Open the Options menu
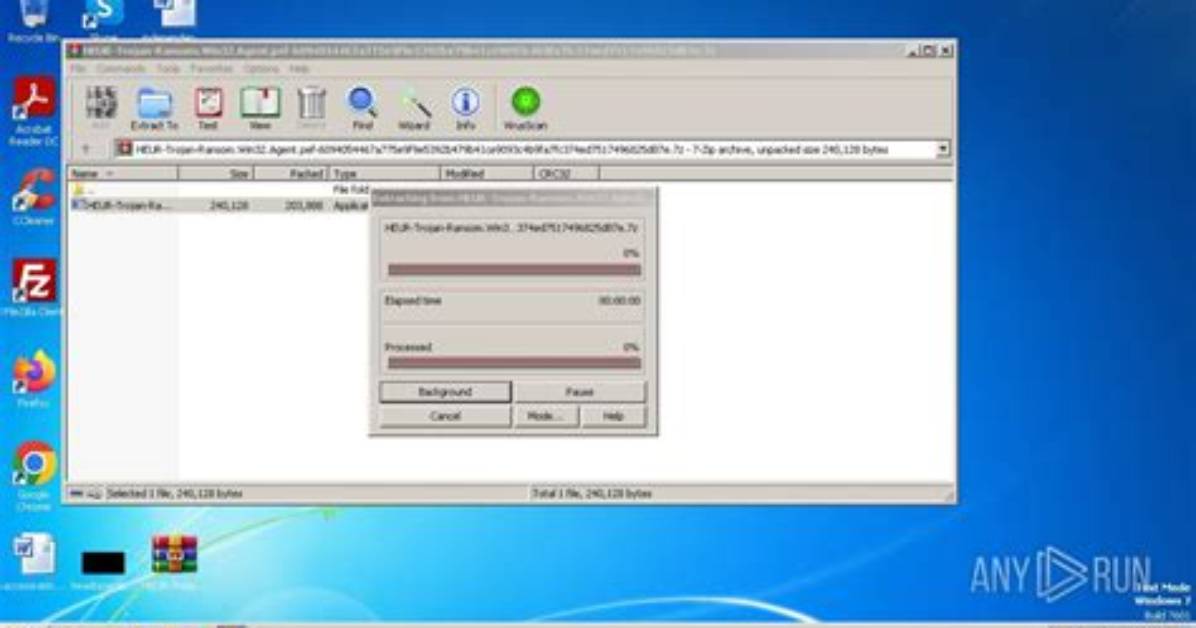Viewport: 1196px width, 628px height. click(x=261, y=69)
